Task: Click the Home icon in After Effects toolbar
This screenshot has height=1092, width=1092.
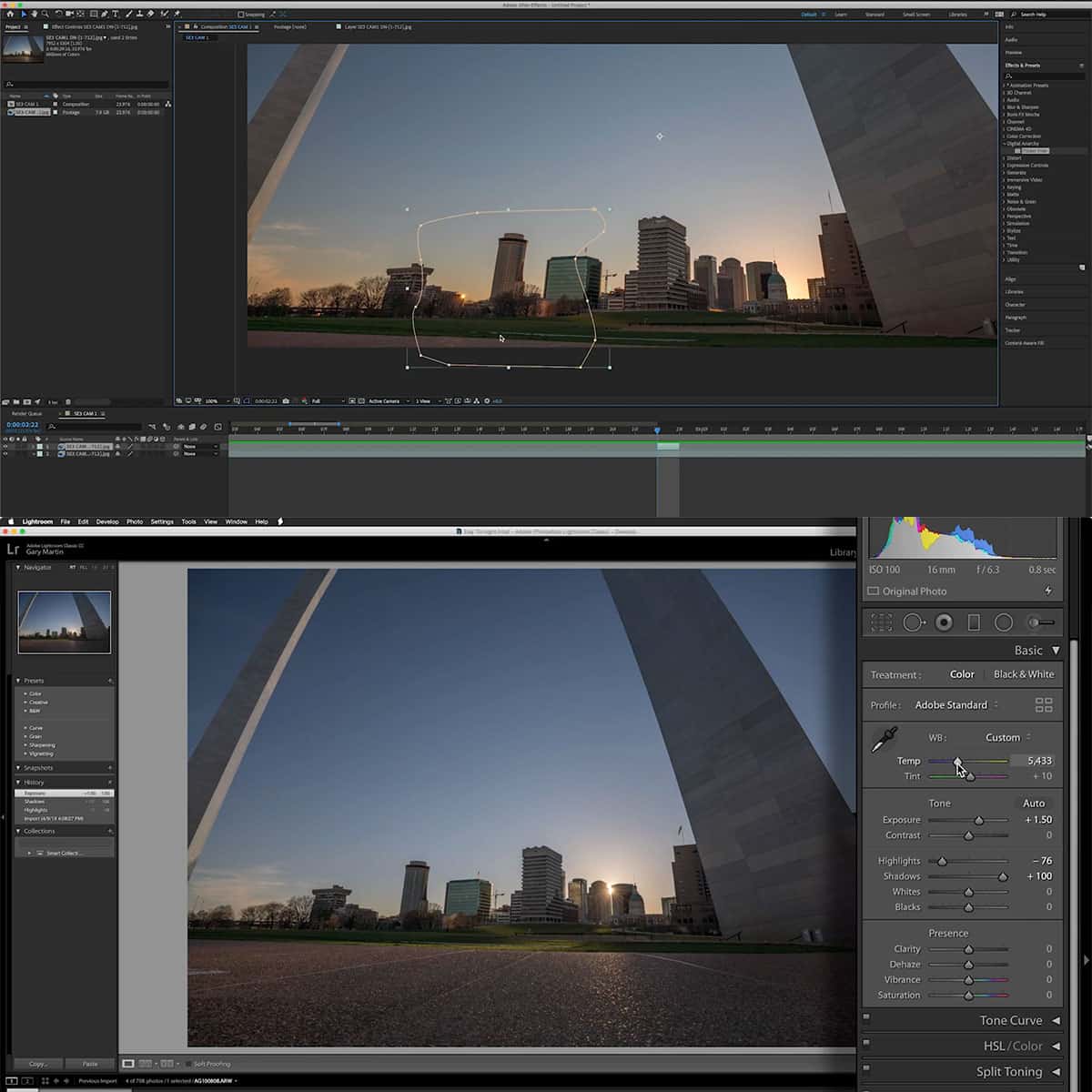Action: pos(11,13)
